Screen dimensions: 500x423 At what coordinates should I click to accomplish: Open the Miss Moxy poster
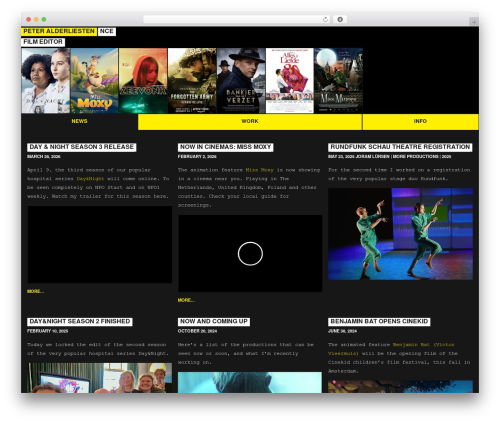click(x=94, y=81)
